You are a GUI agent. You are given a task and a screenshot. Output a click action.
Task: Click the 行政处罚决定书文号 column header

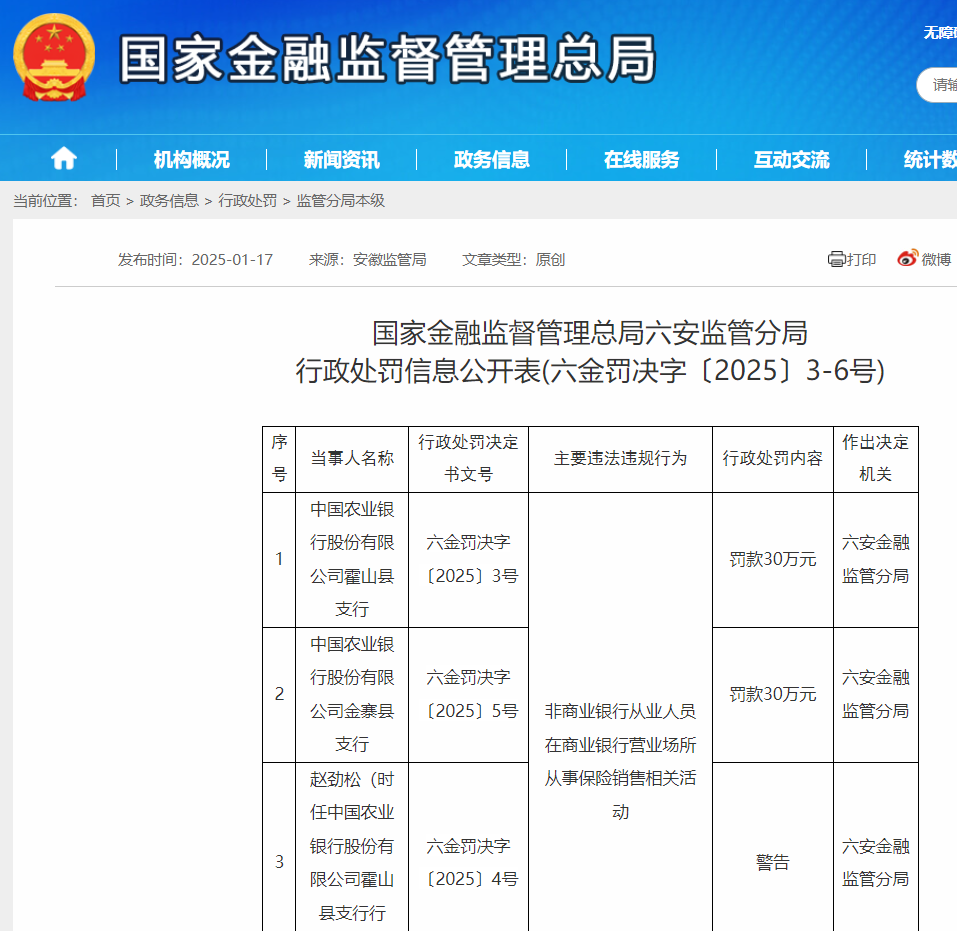click(468, 458)
